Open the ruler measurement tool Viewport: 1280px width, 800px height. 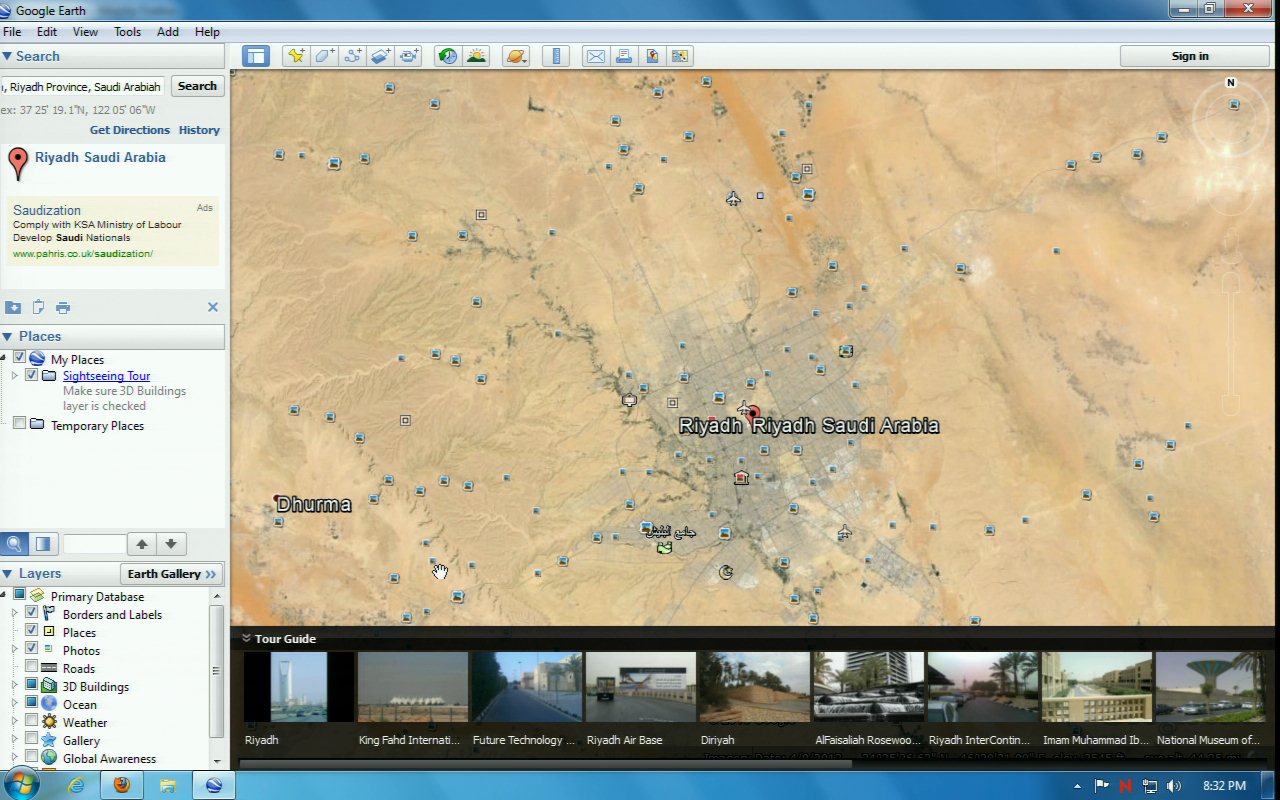[x=556, y=56]
